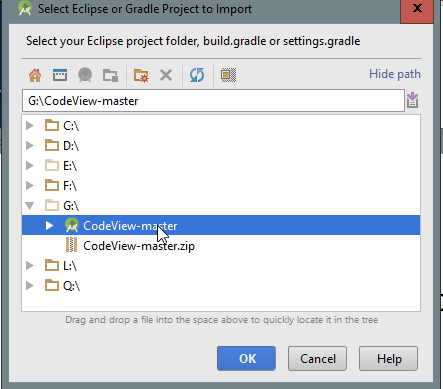This screenshot has width=443, height=389.
Task: Click the Home directory icon
Action: click(35, 75)
